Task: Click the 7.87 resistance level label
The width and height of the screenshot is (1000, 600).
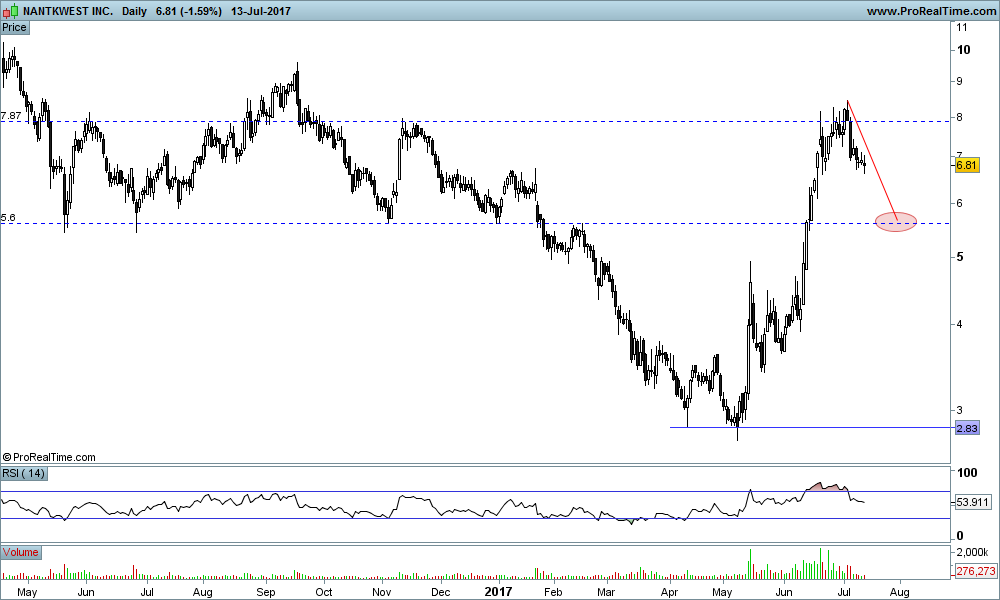Action: coord(11,116)
